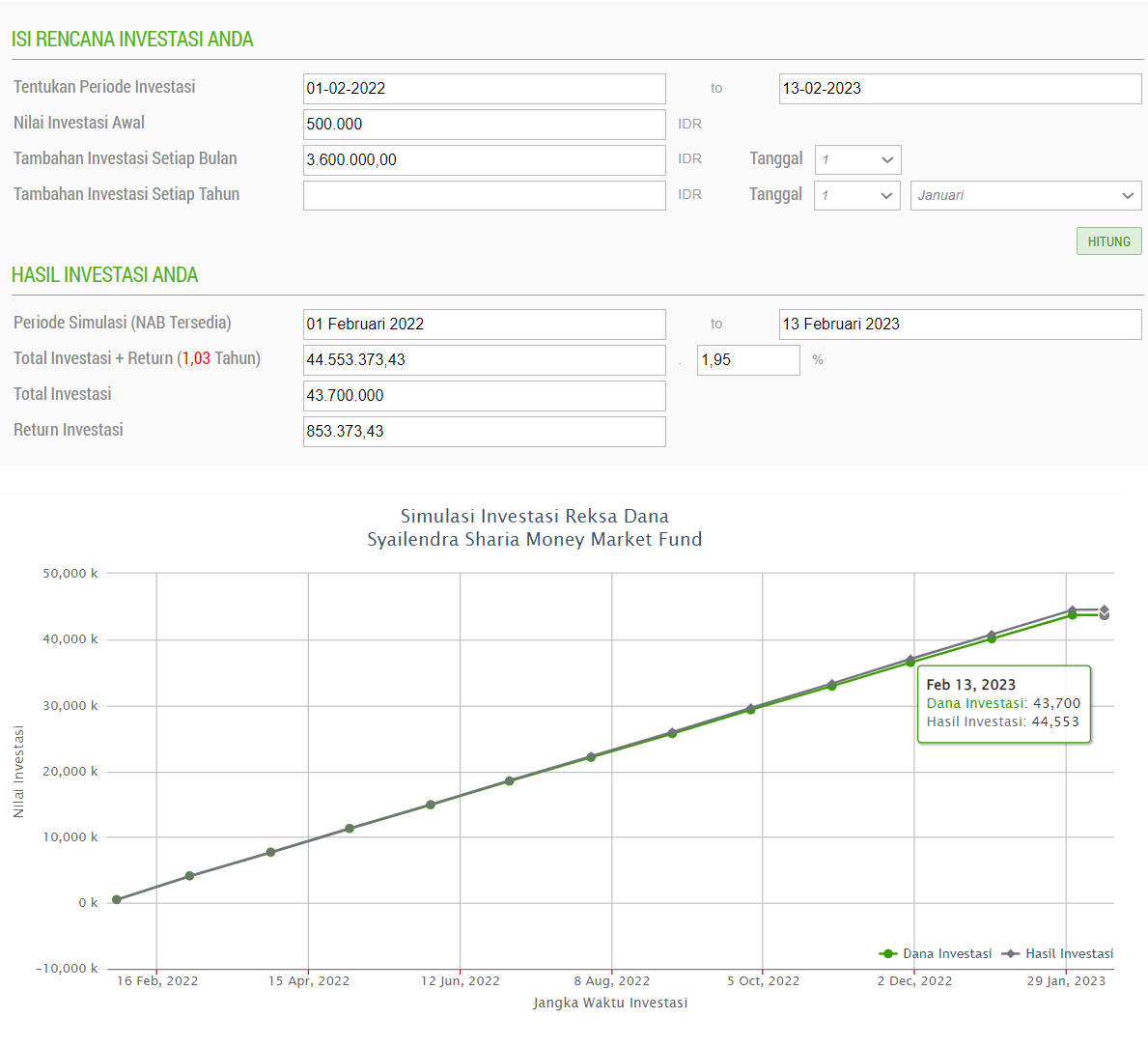Click the Nilai Investasi Awal field 500.000
1148x1047 pixels.
pos(484,125)
